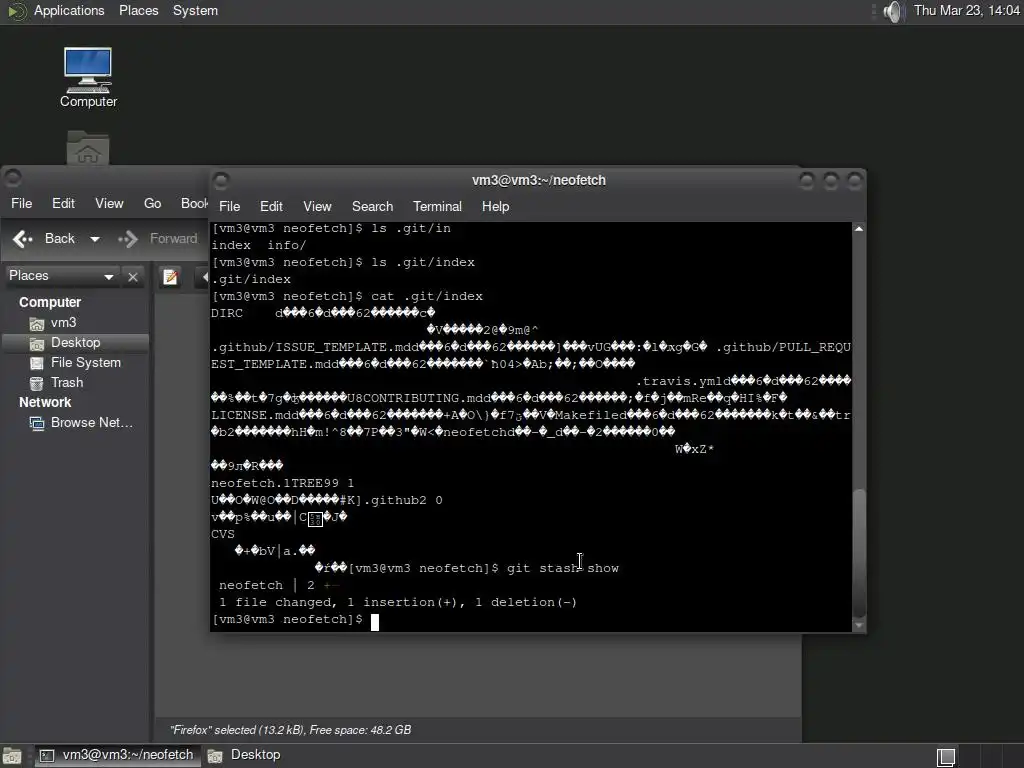Click the show desktop icon in bottom panel
This screenshot has height=768, width=1024.
click(x=12, y=756)
